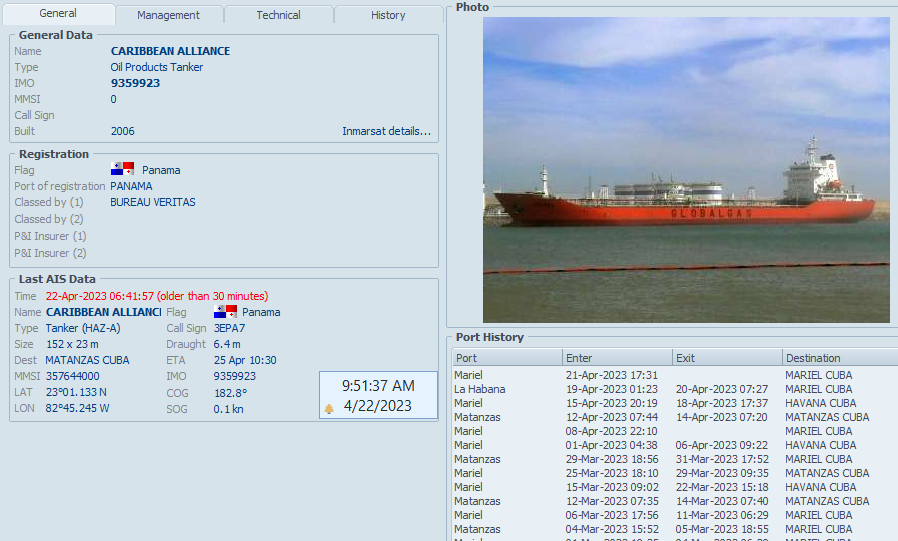898x541 pixels.
Task: Click the COG value 182.8°
Action: point(230,393)
